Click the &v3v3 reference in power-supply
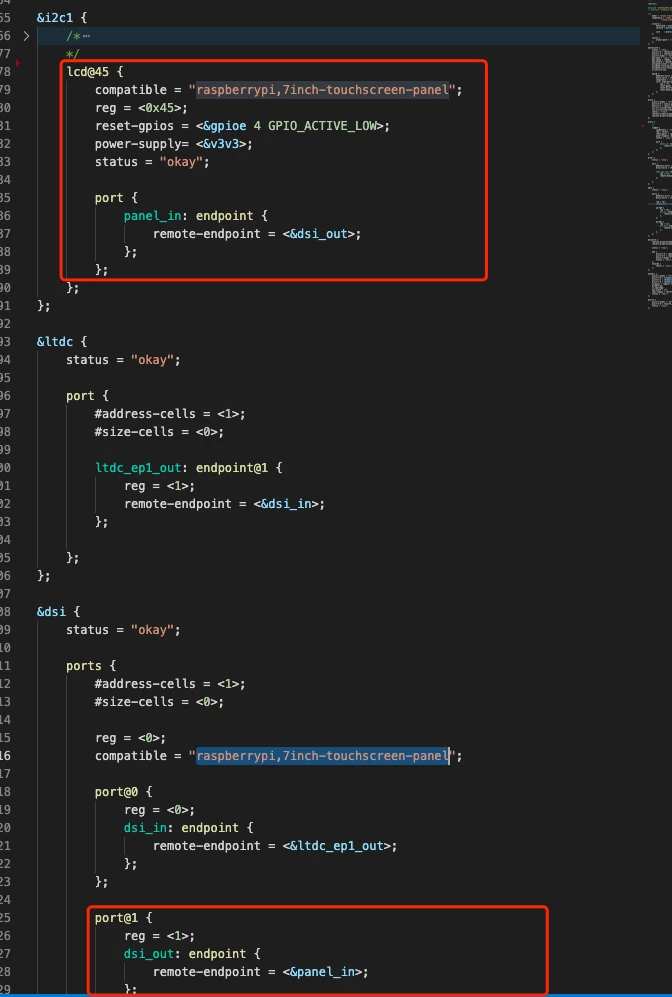Image resolution: width=672 pixels, height=997 pixels. [x=221, y=144]
